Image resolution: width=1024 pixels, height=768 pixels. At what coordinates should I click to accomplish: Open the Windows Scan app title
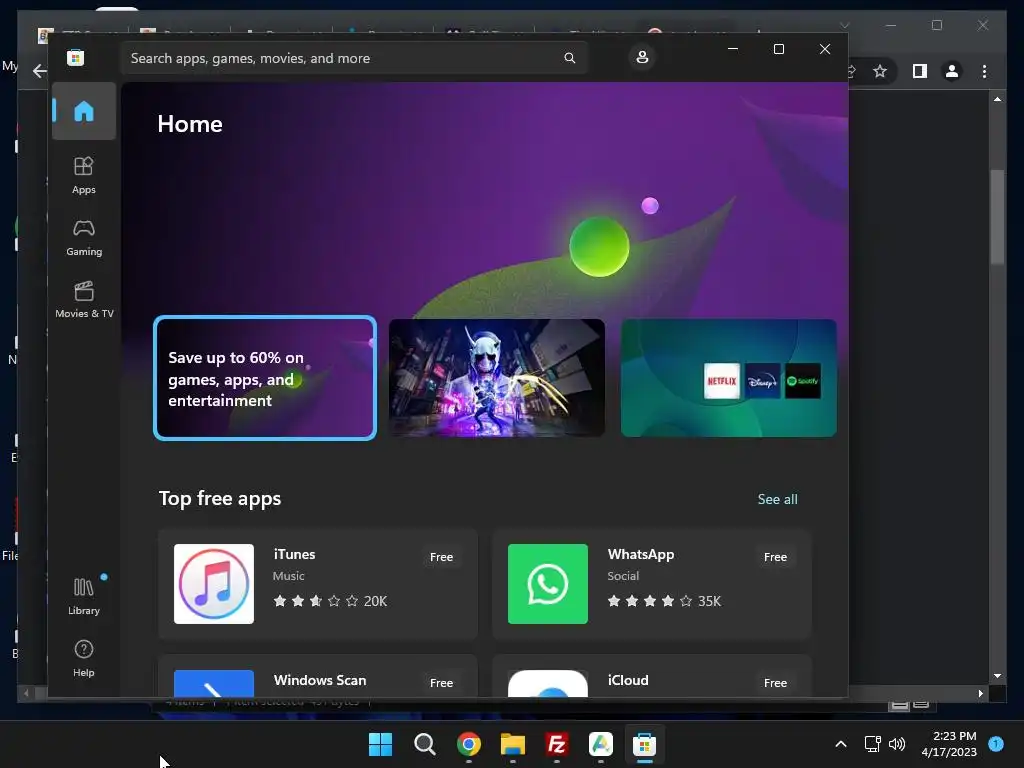[320, 680]
